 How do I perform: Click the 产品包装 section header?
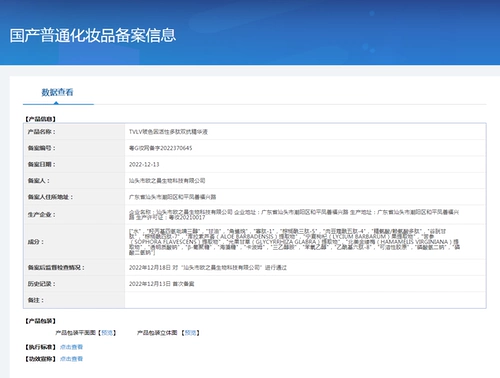point(40,321)
